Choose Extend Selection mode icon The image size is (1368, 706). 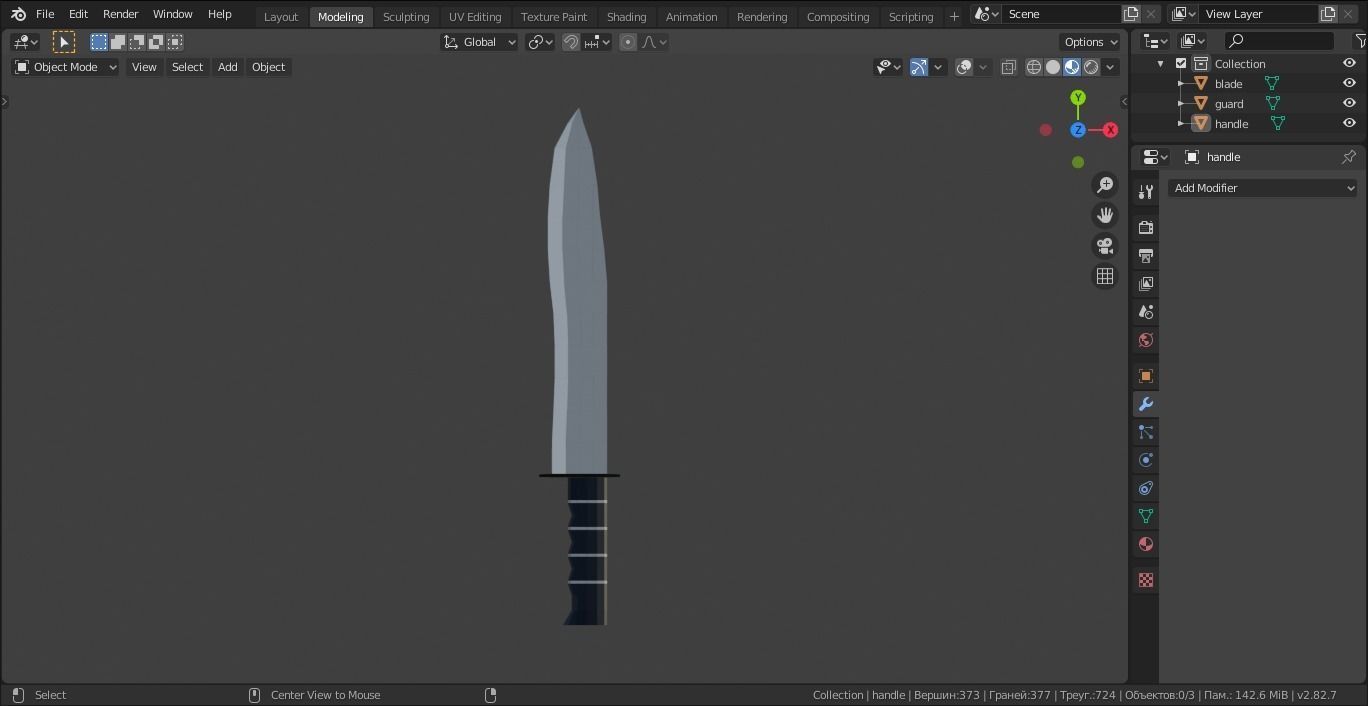click(118, 42)
